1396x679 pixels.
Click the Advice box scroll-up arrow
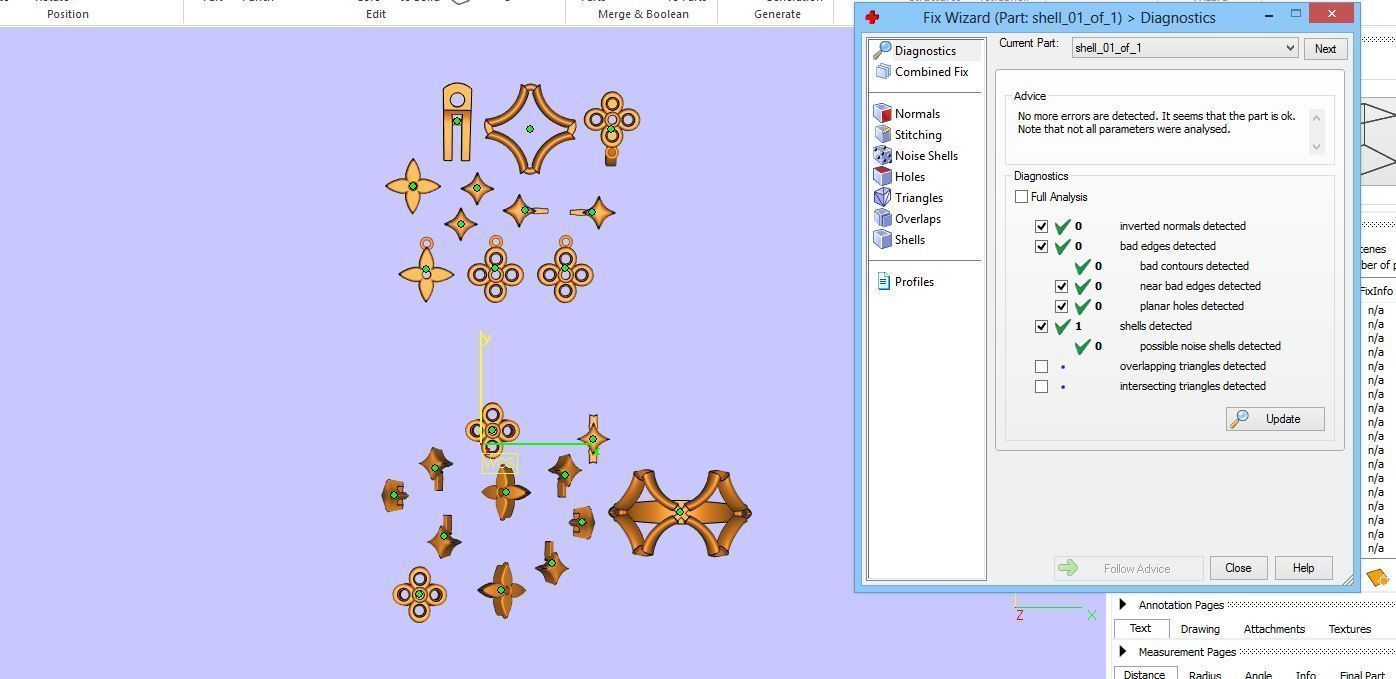pos(1316,118)
